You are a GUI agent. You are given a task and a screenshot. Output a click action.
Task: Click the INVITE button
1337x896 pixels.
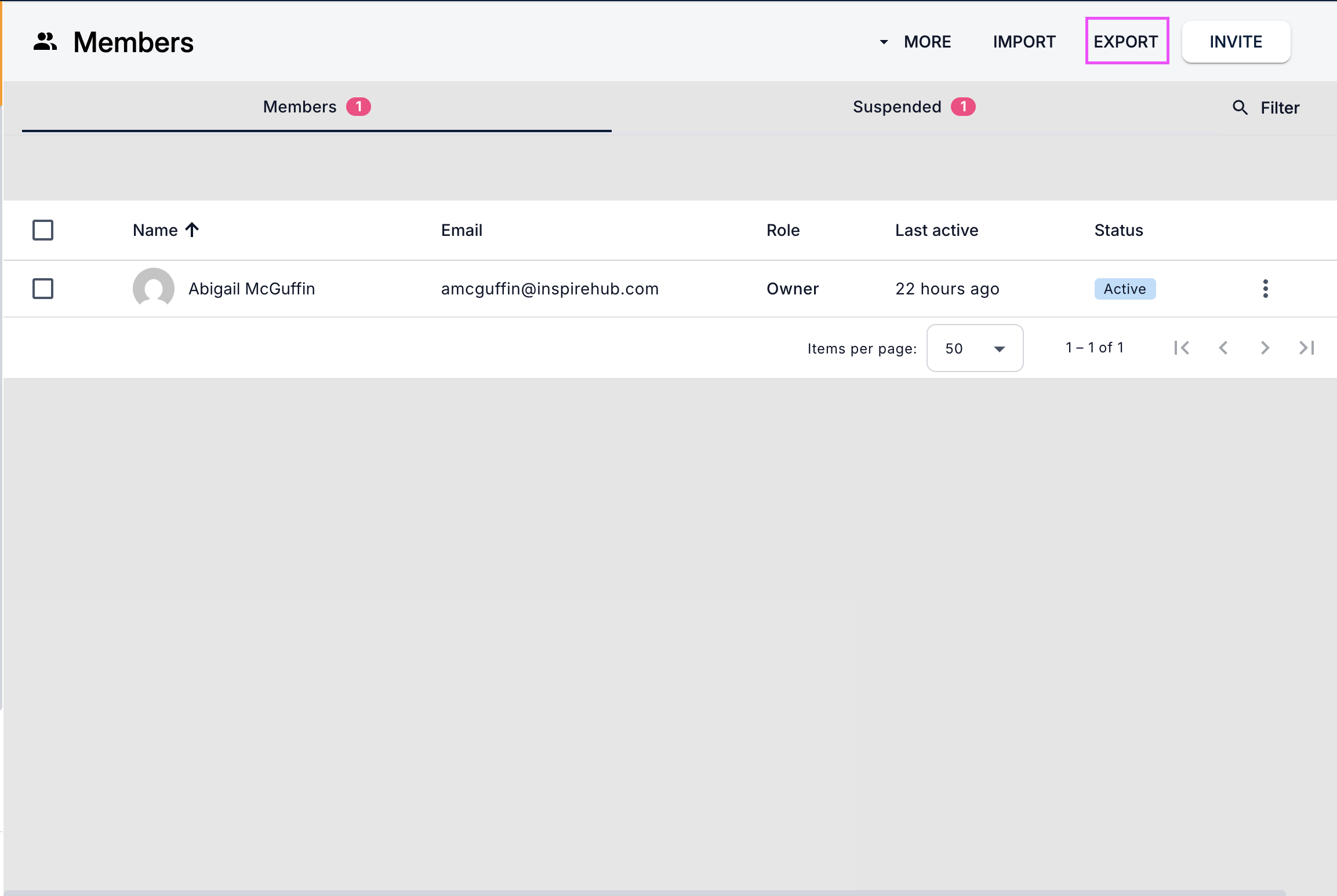click(x=1236, y=42)
